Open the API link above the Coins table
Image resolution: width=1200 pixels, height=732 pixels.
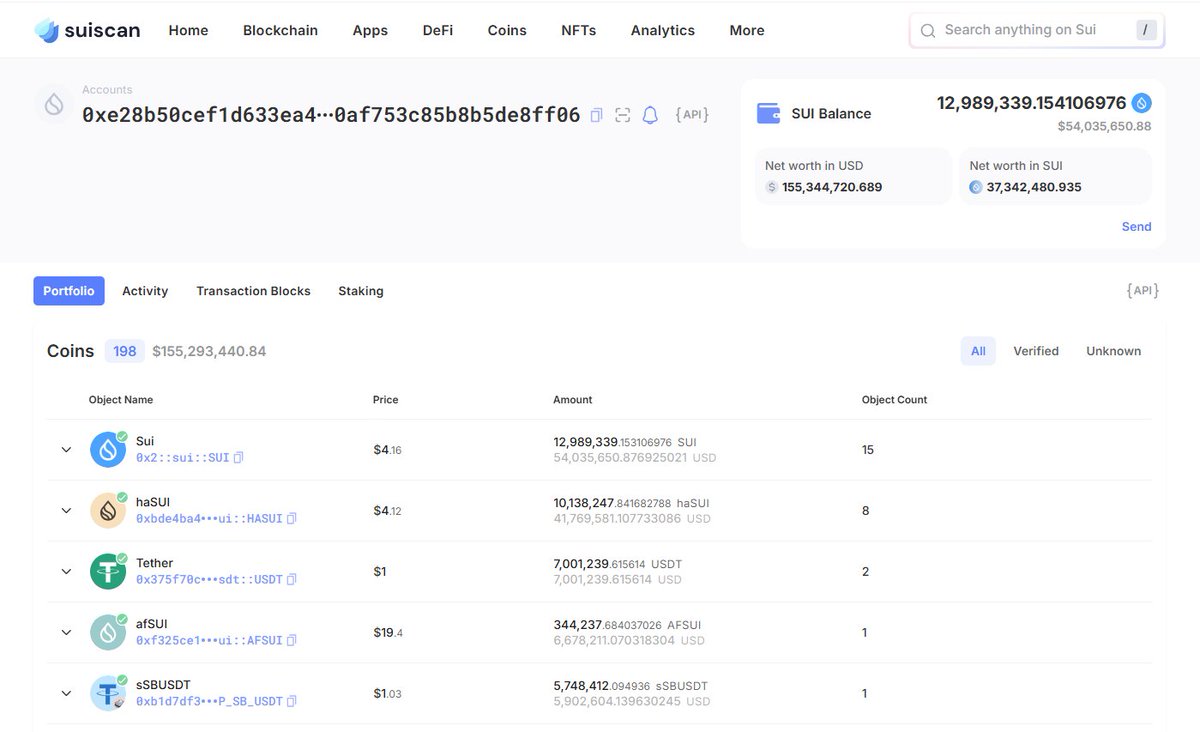pyautogui.click(x=1142, y=291)
